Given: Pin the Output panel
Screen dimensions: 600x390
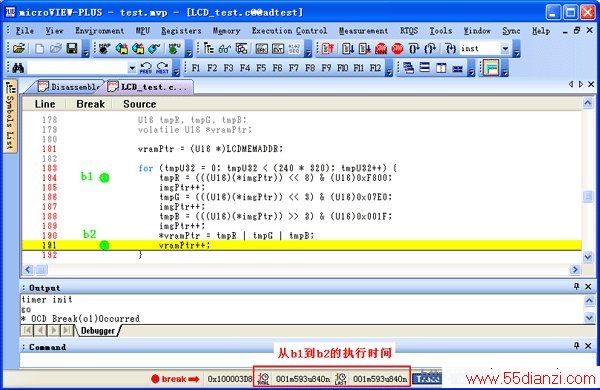Looking at the screenshot, I should [x=576, y=286].
